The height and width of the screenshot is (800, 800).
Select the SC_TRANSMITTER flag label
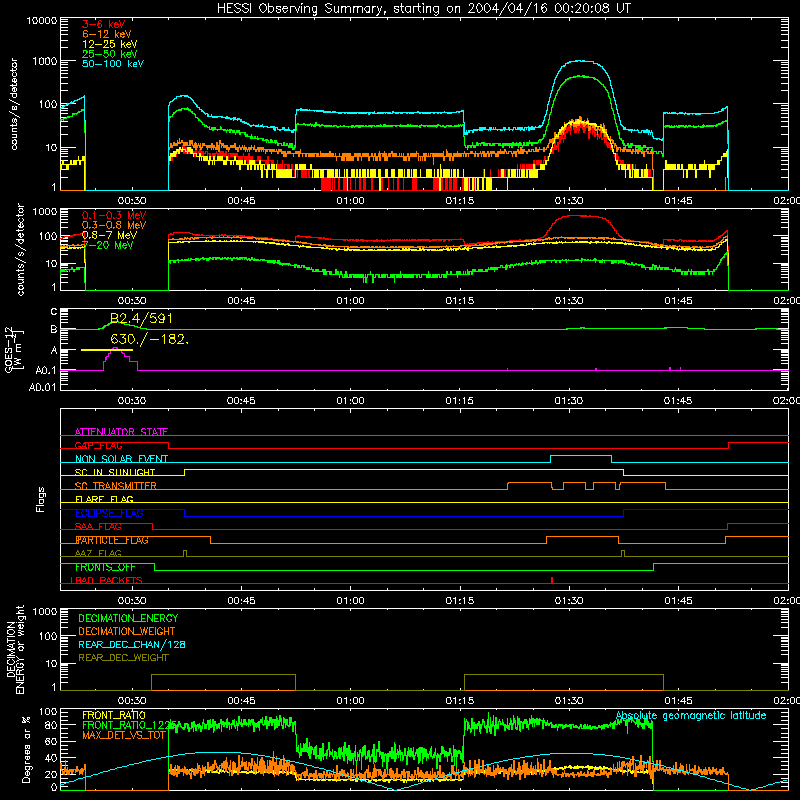116,486
